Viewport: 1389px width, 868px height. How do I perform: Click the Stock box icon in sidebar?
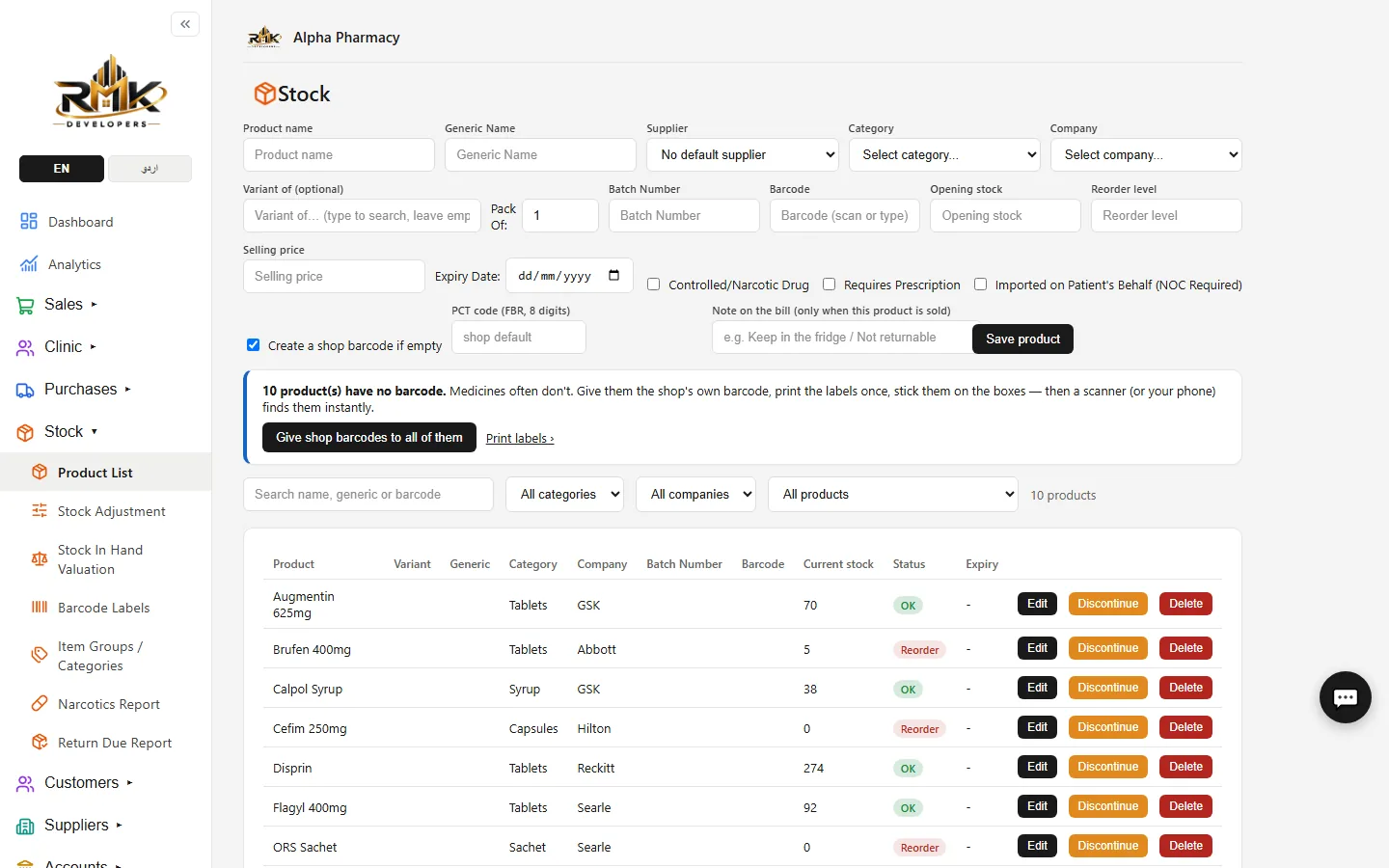(25, 432)
